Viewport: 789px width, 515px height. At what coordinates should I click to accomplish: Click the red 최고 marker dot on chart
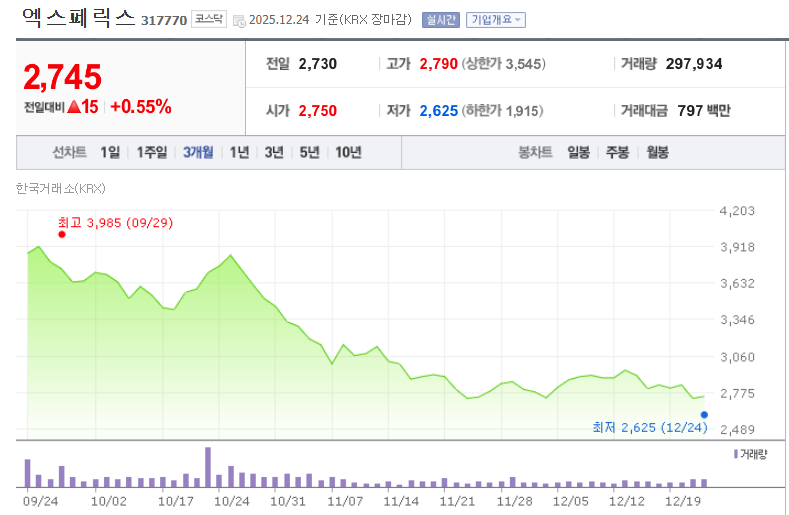62,234
